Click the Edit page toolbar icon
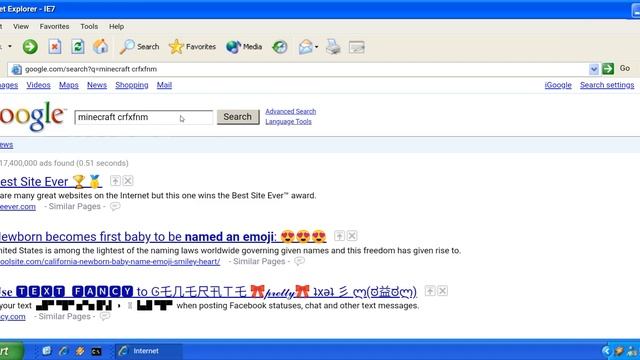 357,47
